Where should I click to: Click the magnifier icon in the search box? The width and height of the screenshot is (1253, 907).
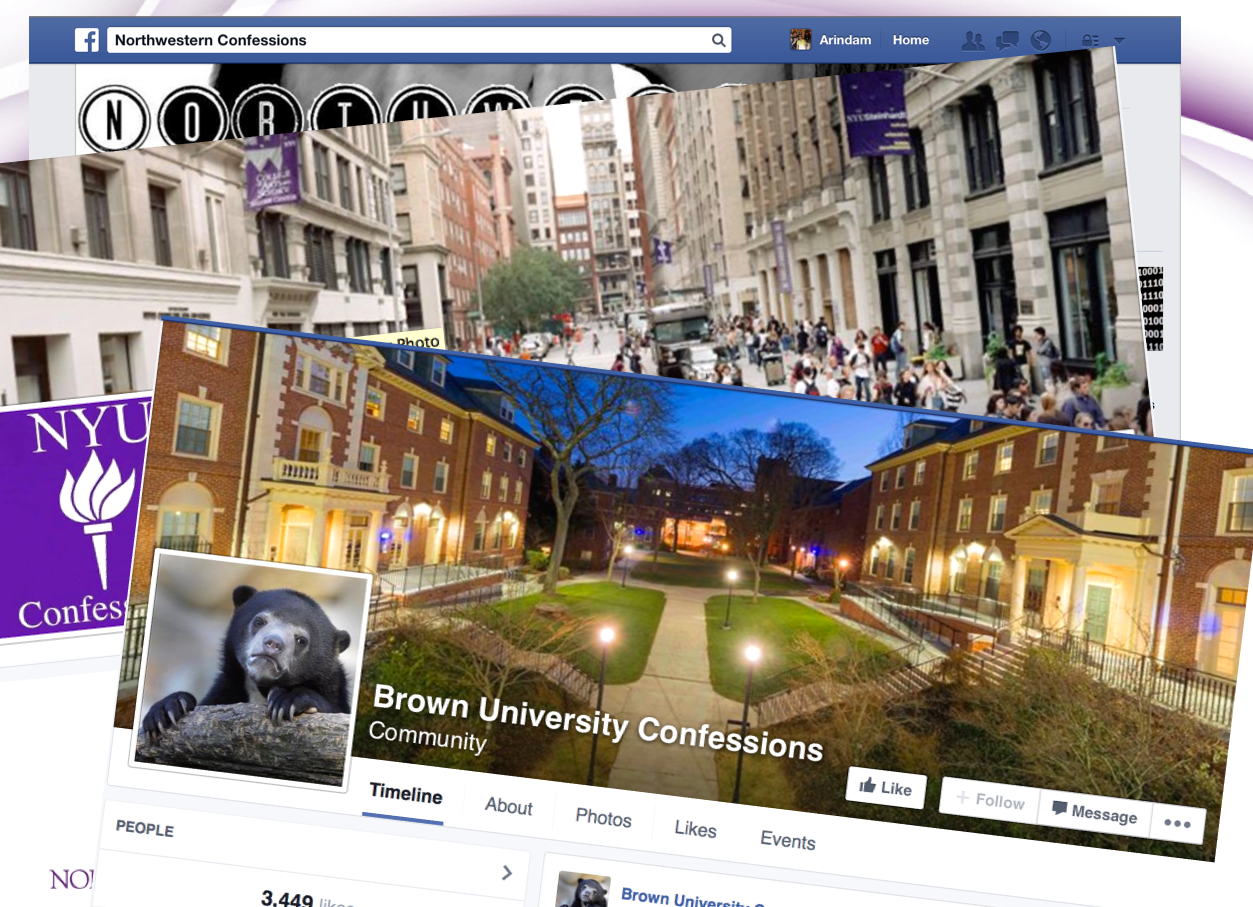[x=718, y=40]
